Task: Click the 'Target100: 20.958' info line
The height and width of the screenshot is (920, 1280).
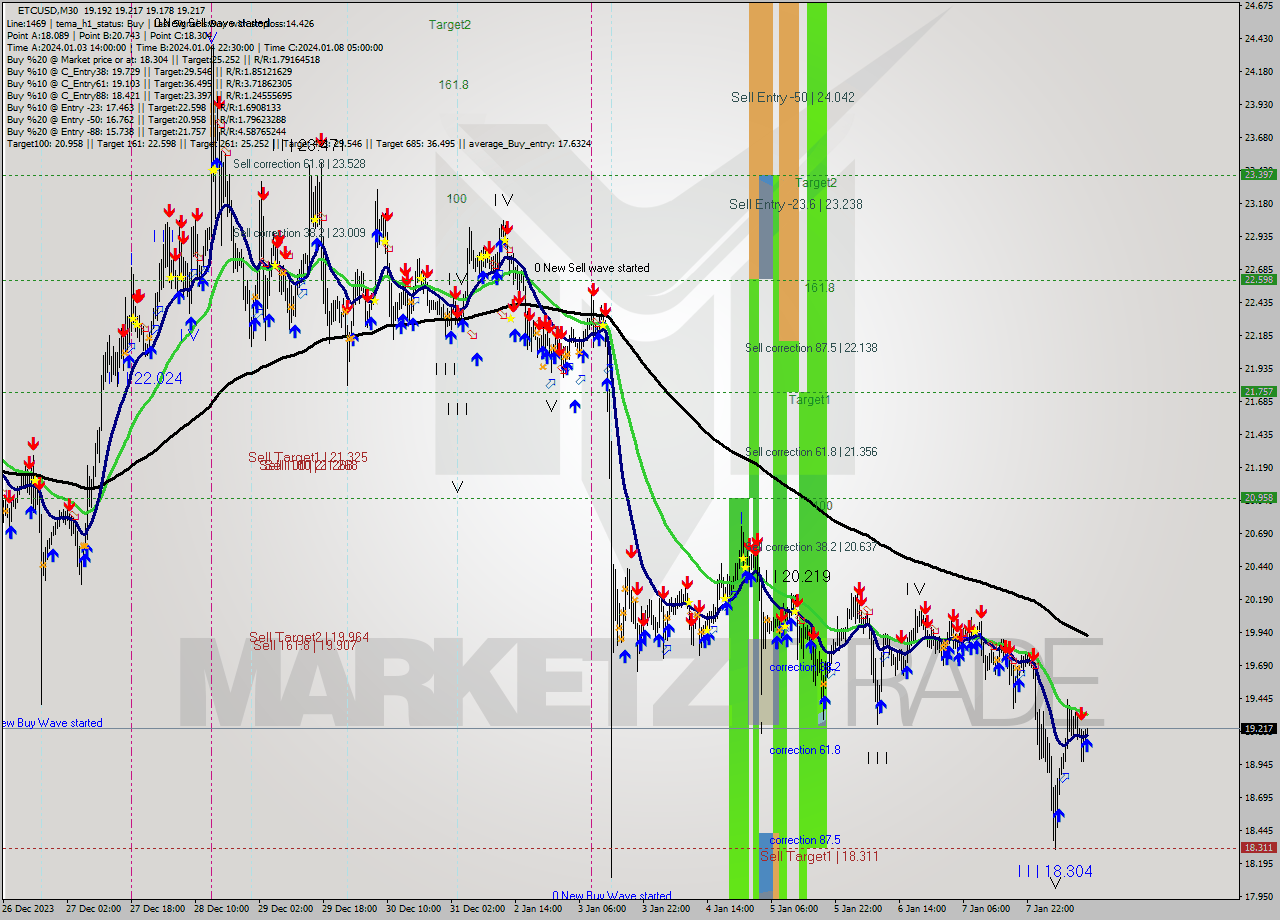Action: pyautogui.click(x=299, y=144)
